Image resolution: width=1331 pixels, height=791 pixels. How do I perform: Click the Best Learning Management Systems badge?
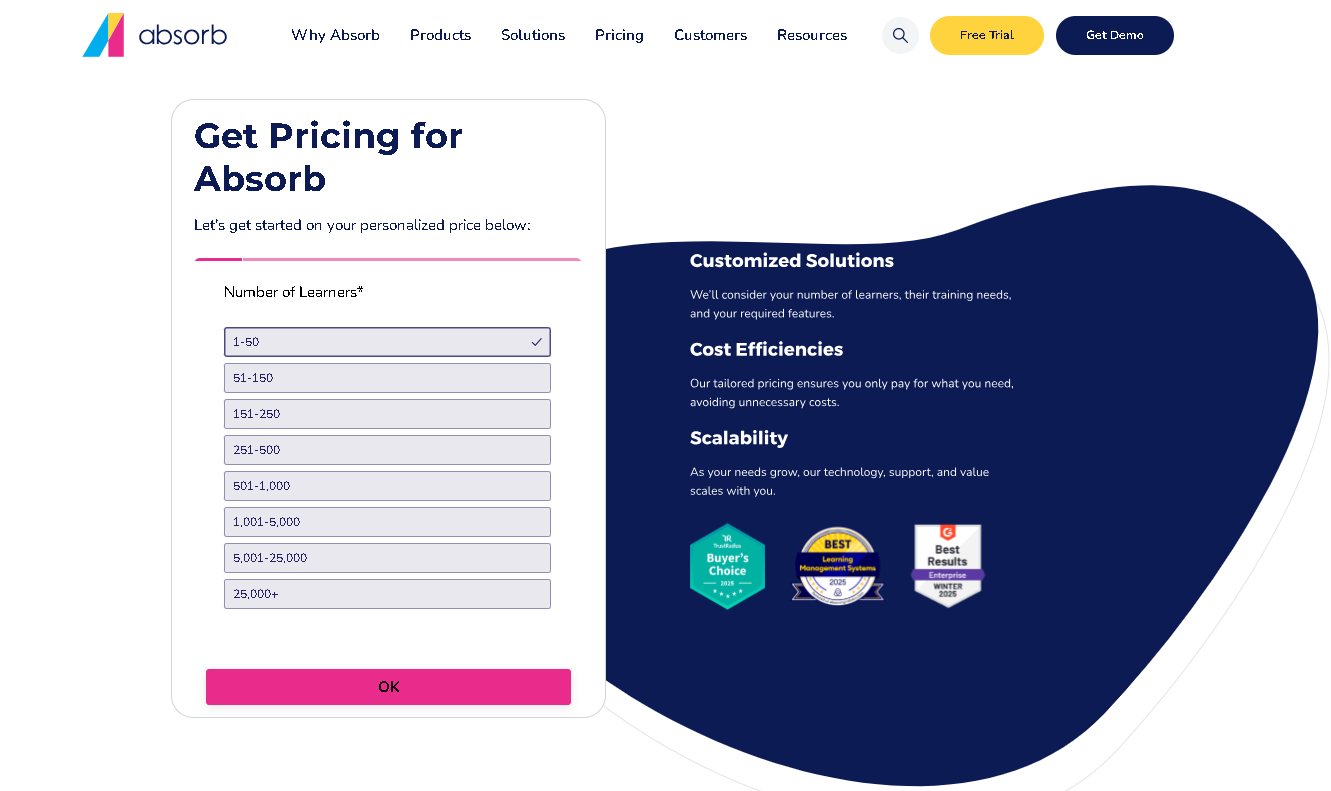tap(837, 566)
